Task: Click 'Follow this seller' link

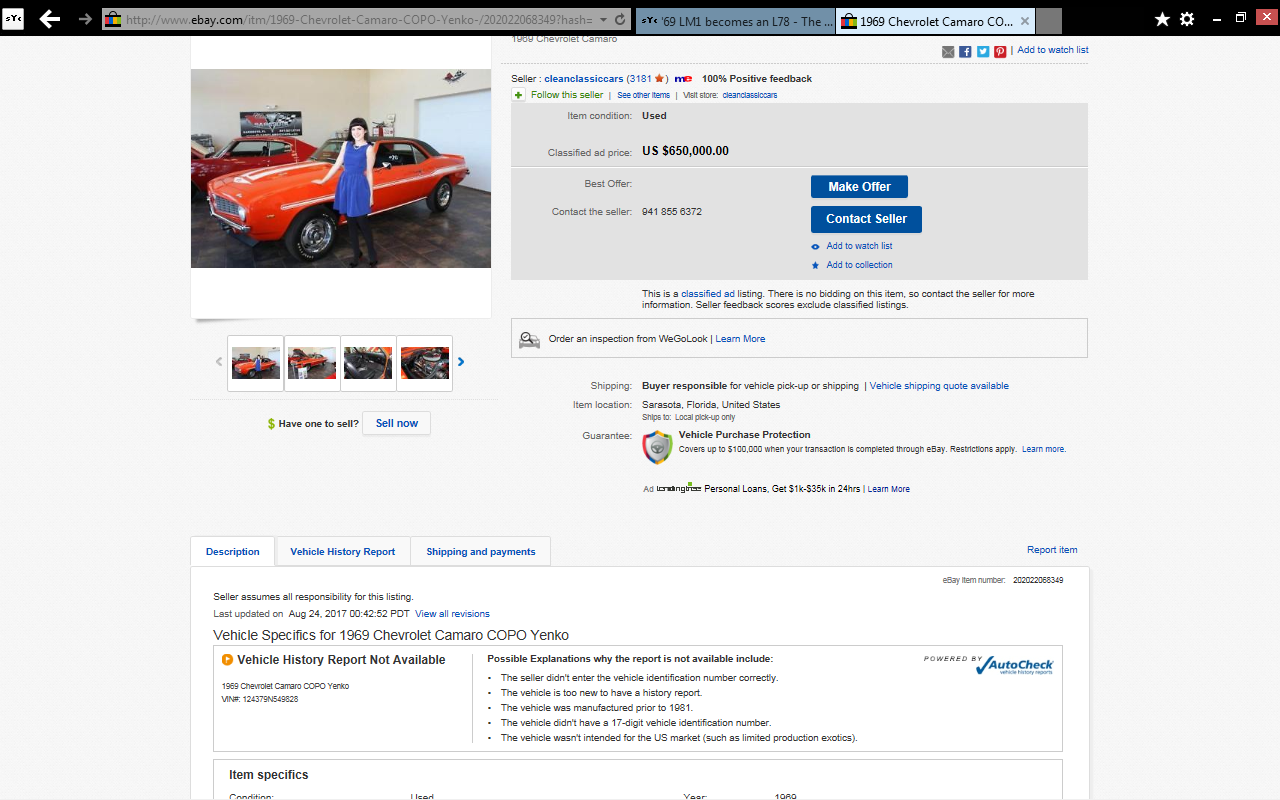Action: point(567,95)
